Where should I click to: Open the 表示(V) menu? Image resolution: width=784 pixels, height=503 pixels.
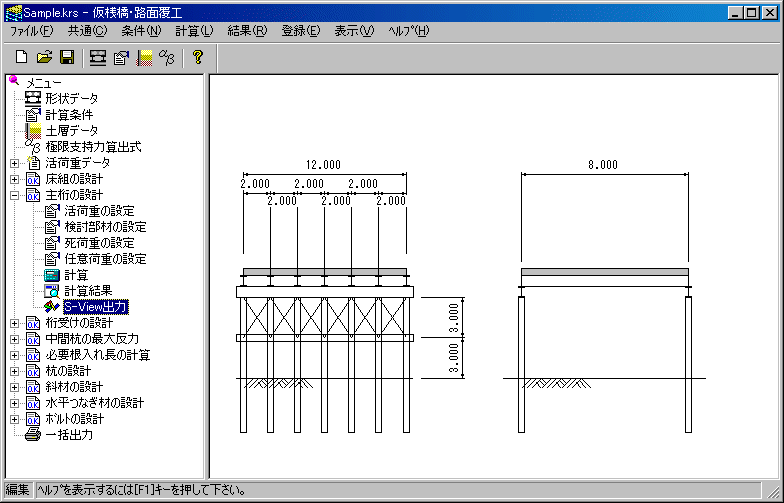(x=354, y=31)
